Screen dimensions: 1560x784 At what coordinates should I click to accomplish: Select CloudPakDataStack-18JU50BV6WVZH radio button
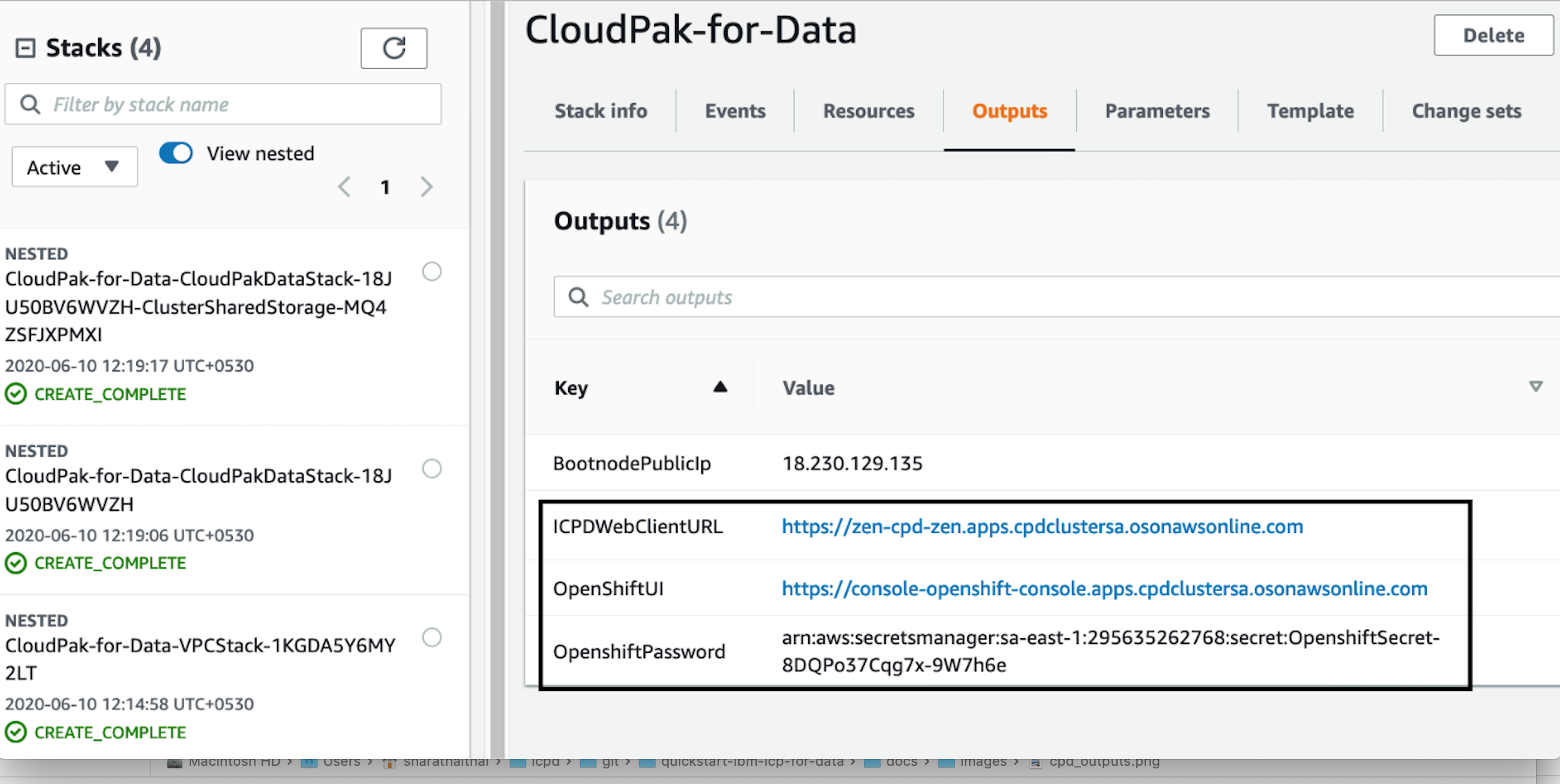432,469
